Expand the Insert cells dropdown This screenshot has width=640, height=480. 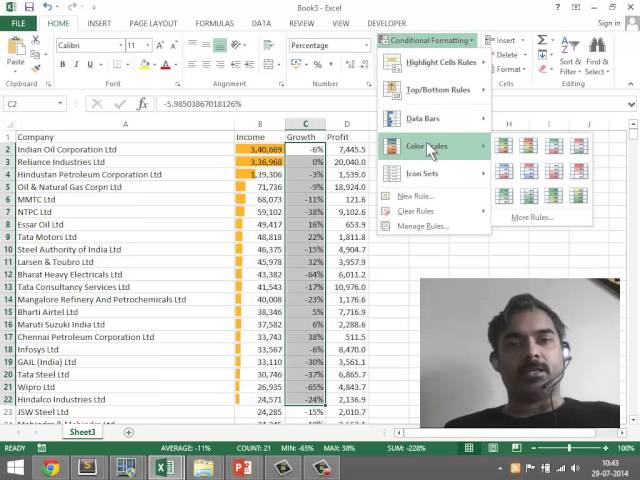tap(523, 40)
